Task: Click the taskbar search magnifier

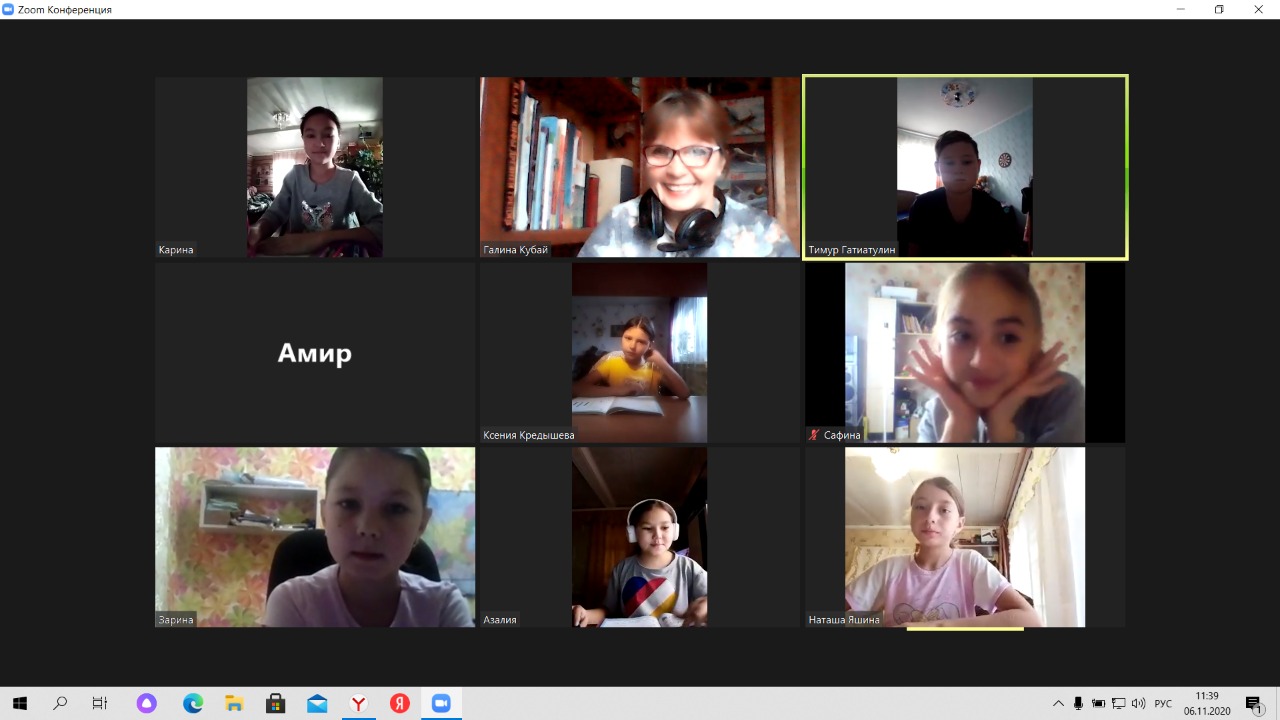Action: (x=60, y=703)
